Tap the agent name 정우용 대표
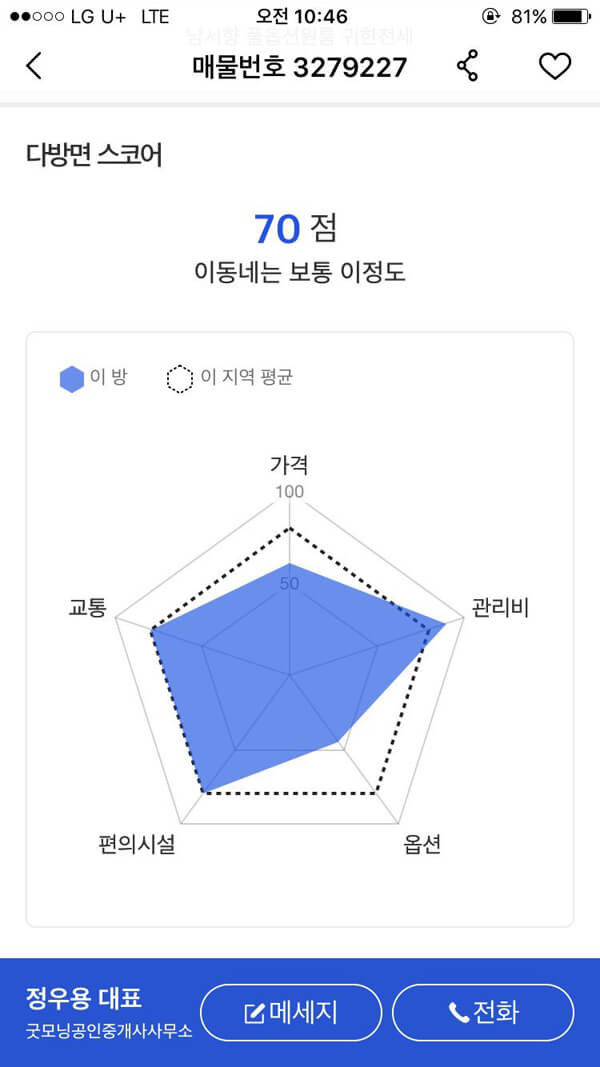Viewport: 600px width, 1067px height. pyautogui.click(x=84, y=998)
